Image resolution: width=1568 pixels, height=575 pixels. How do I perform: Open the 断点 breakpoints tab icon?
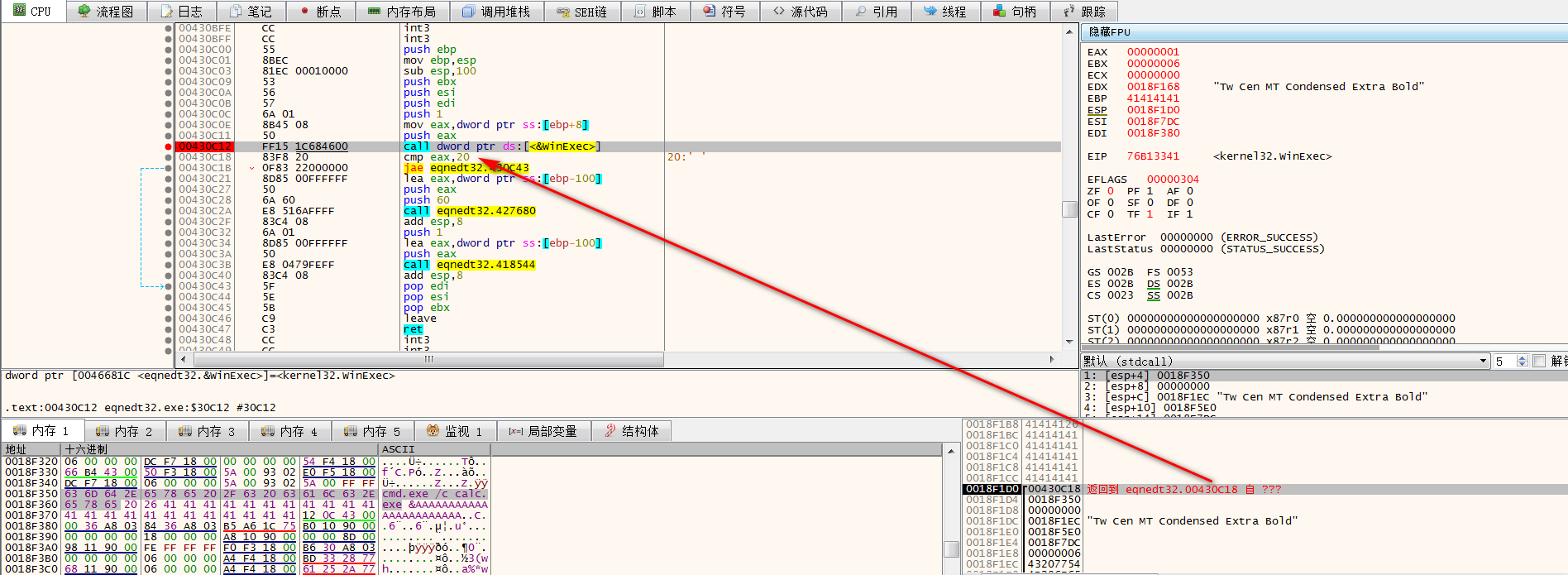pyautogui.click(x=304, y=11)
